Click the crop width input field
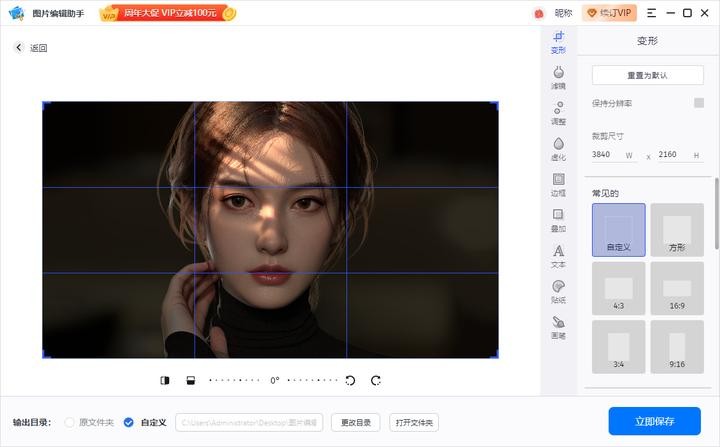Screen dimensions: 720x447 (x=606, y=155)
